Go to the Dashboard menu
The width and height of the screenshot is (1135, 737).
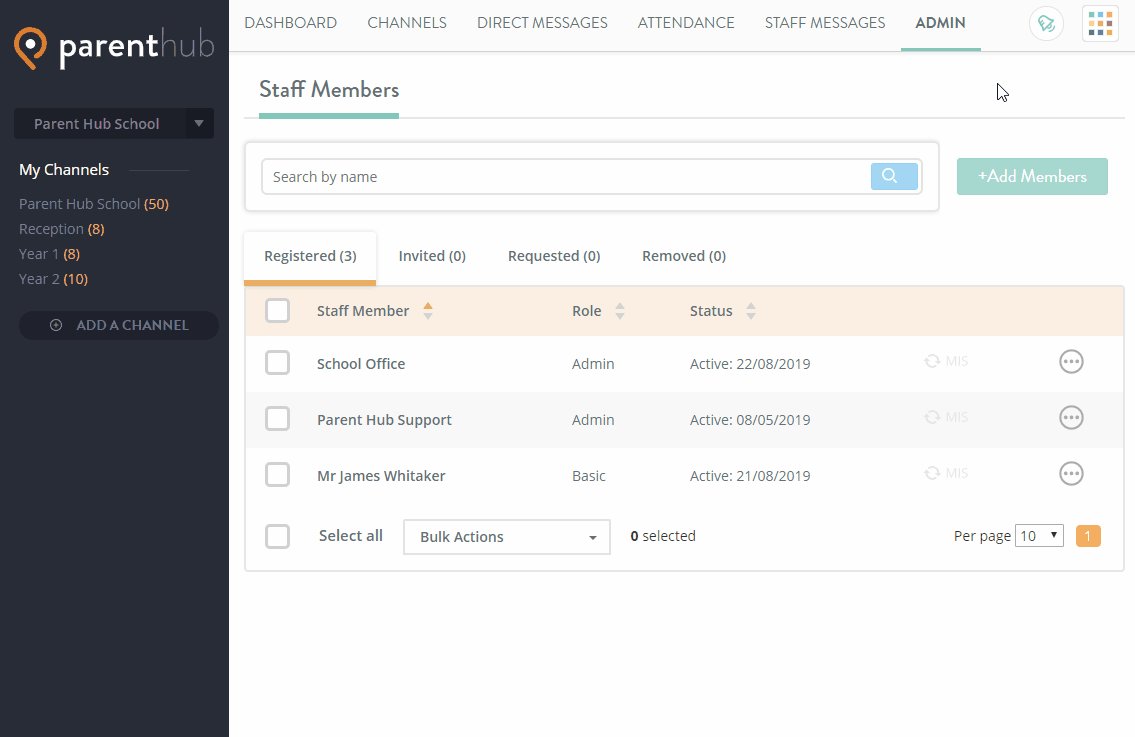(290, 23)
